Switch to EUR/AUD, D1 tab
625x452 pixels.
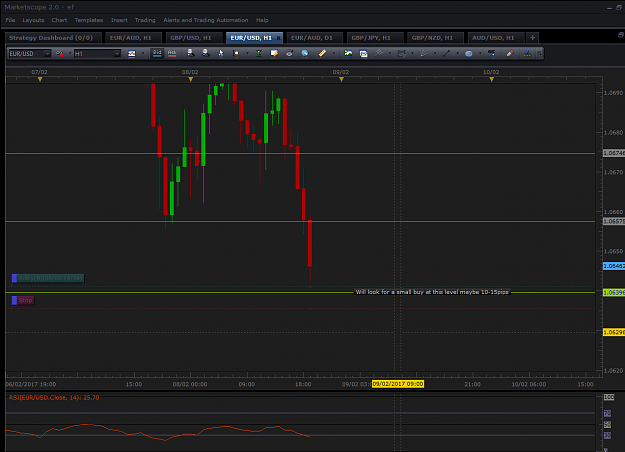pos(314,37)
